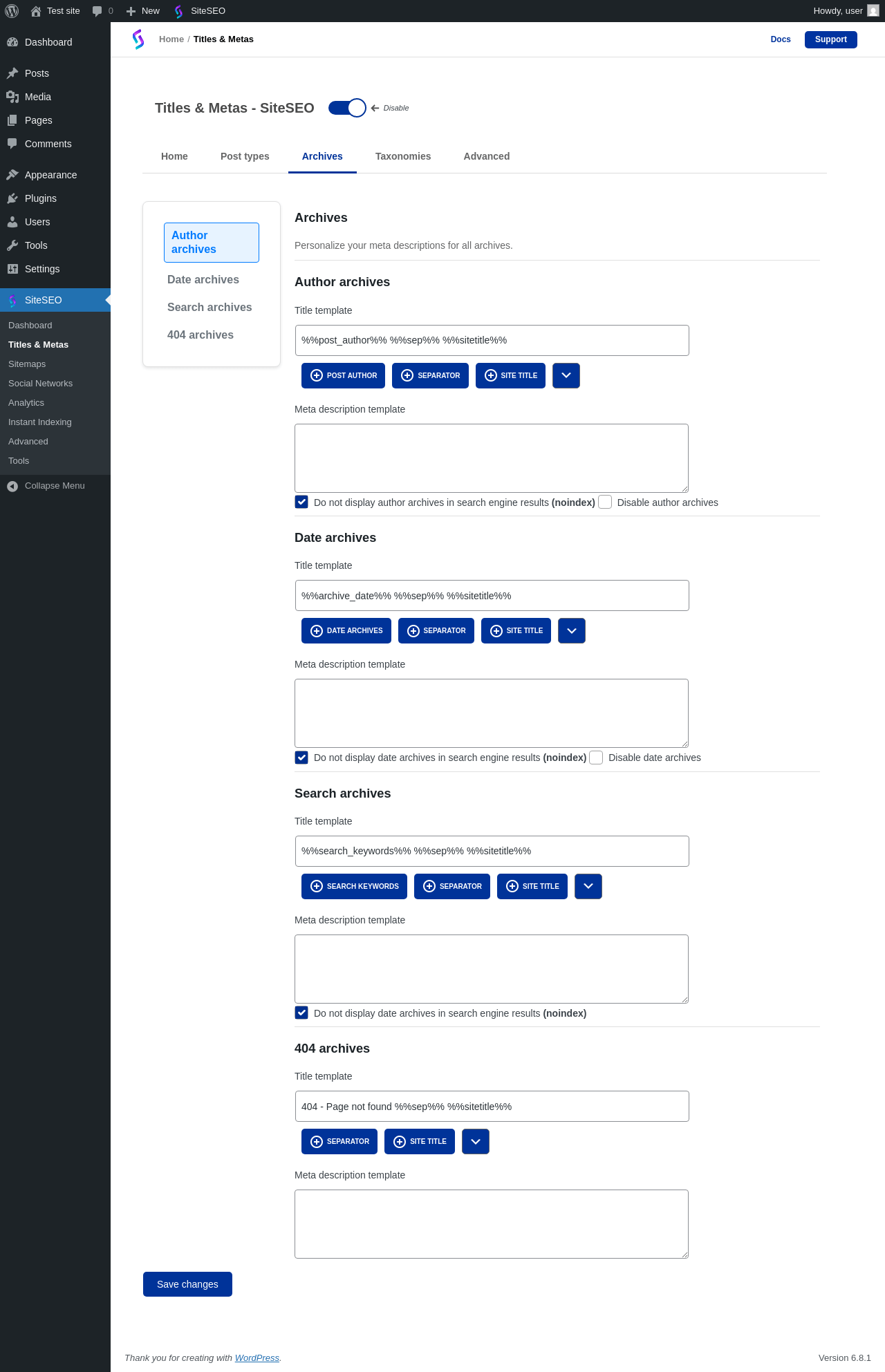The width and height of the screenshot is (885, 1372).
Task: Jump to Search archives section link
Action: tap(209, 307)
